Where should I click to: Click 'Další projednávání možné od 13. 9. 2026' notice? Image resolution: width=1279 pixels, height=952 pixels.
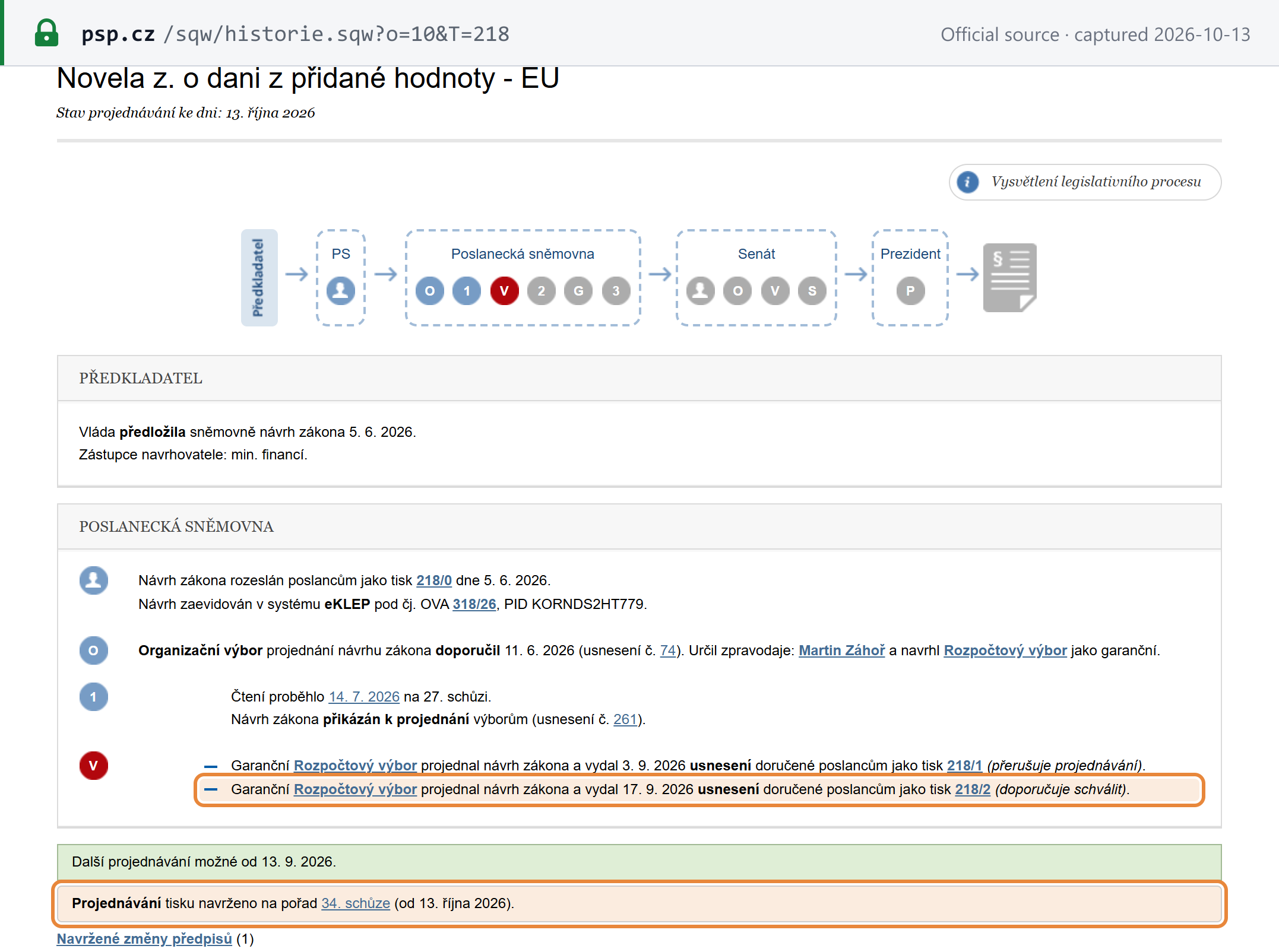(x=639, y=862)
